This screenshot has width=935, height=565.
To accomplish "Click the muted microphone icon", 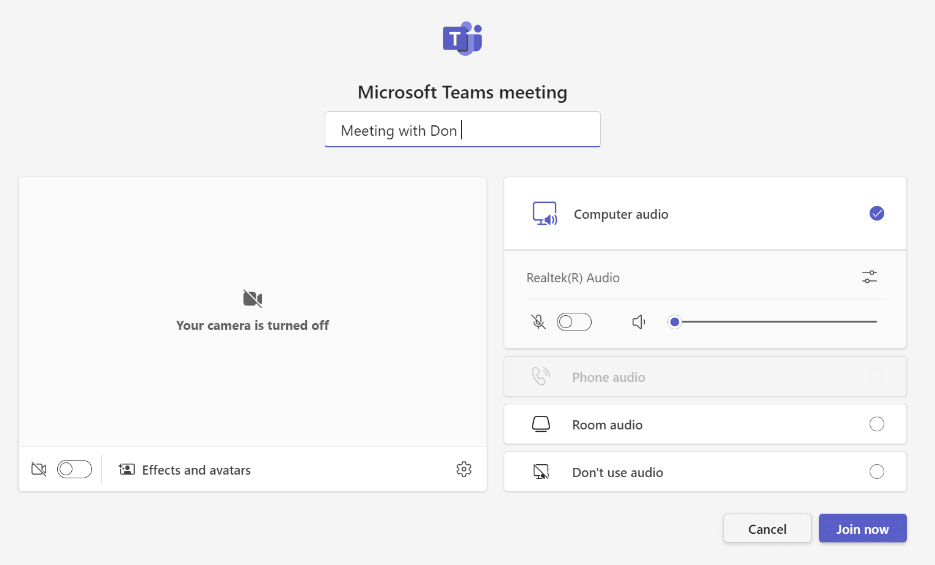I will 538,322.
